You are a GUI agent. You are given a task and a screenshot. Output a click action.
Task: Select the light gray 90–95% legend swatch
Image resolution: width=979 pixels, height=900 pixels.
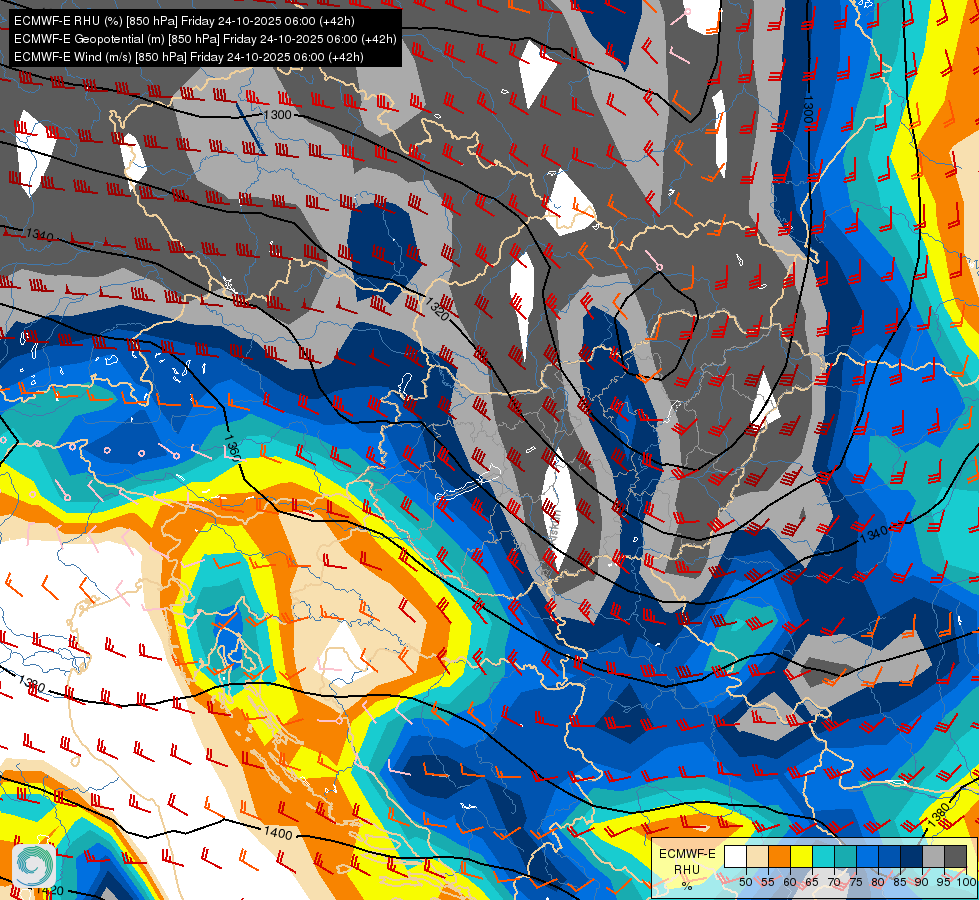(933, 856)
